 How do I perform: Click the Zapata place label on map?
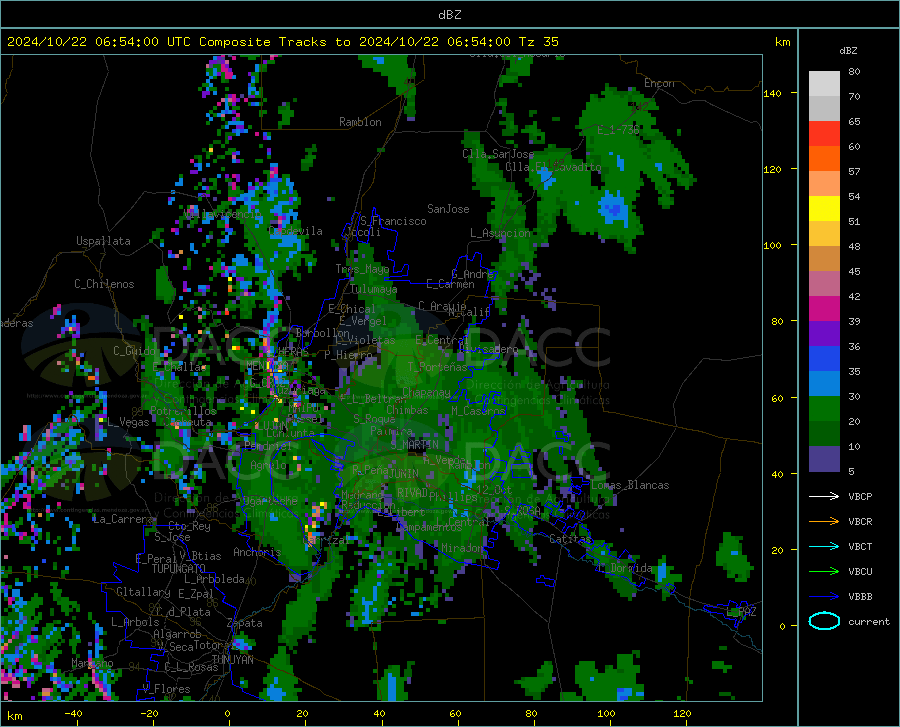(245, 623)
